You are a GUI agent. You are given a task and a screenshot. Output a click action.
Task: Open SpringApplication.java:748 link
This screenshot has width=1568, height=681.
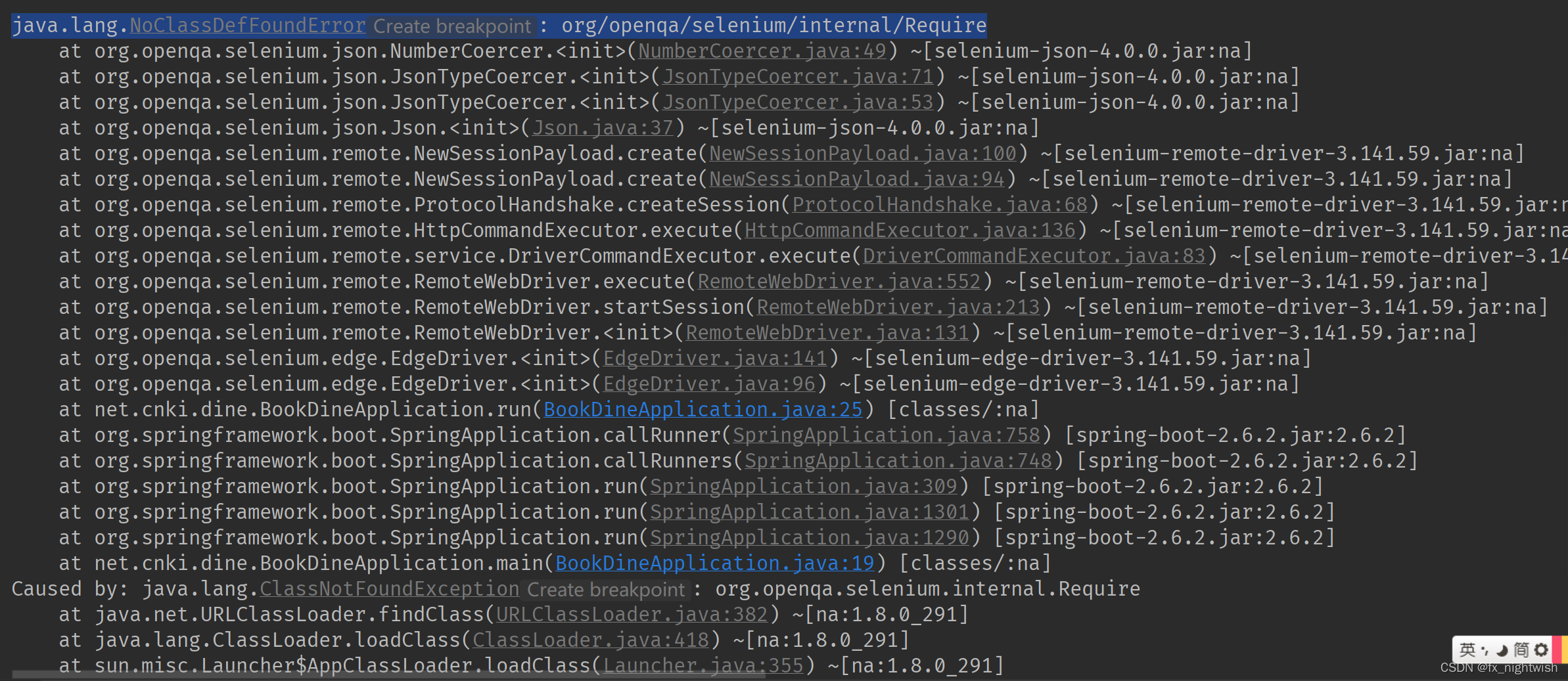(898, 460)
